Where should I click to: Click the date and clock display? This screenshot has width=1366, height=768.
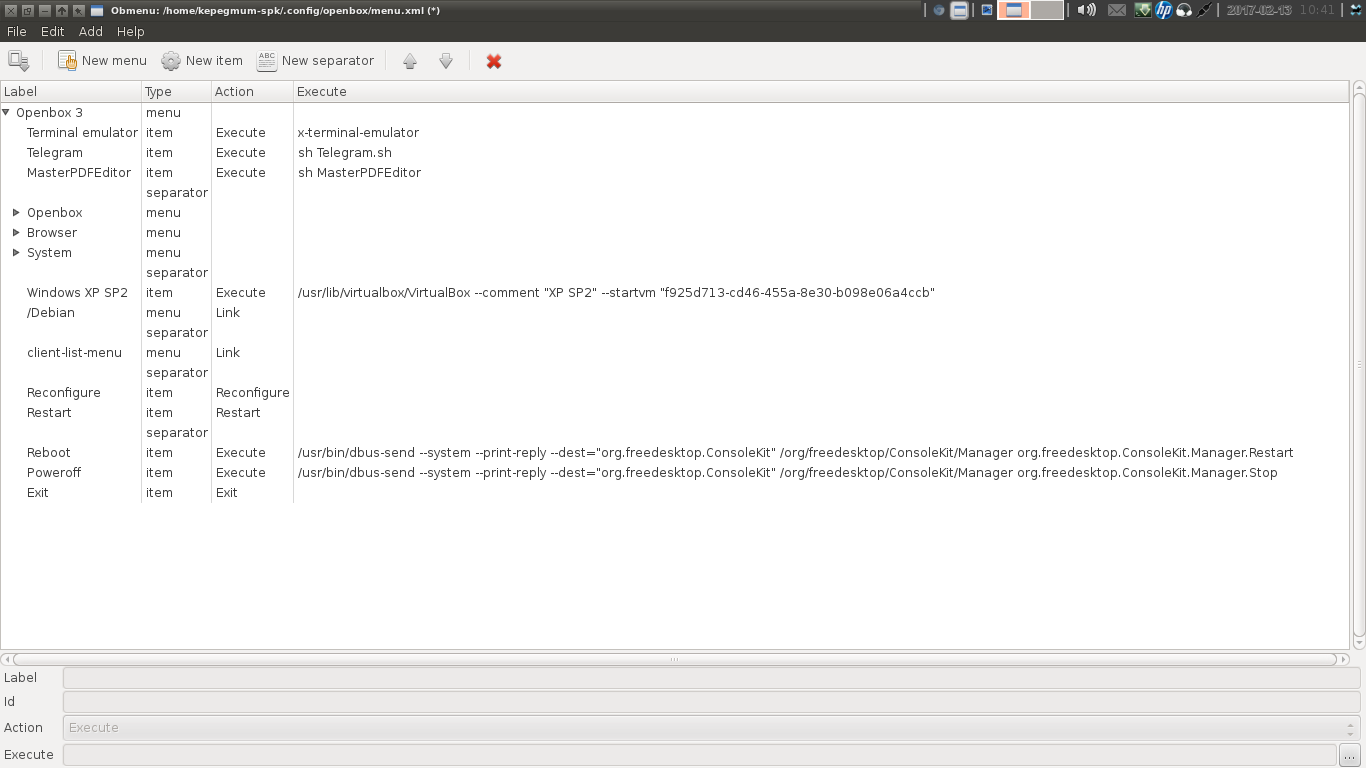[x=1280, y=10]
